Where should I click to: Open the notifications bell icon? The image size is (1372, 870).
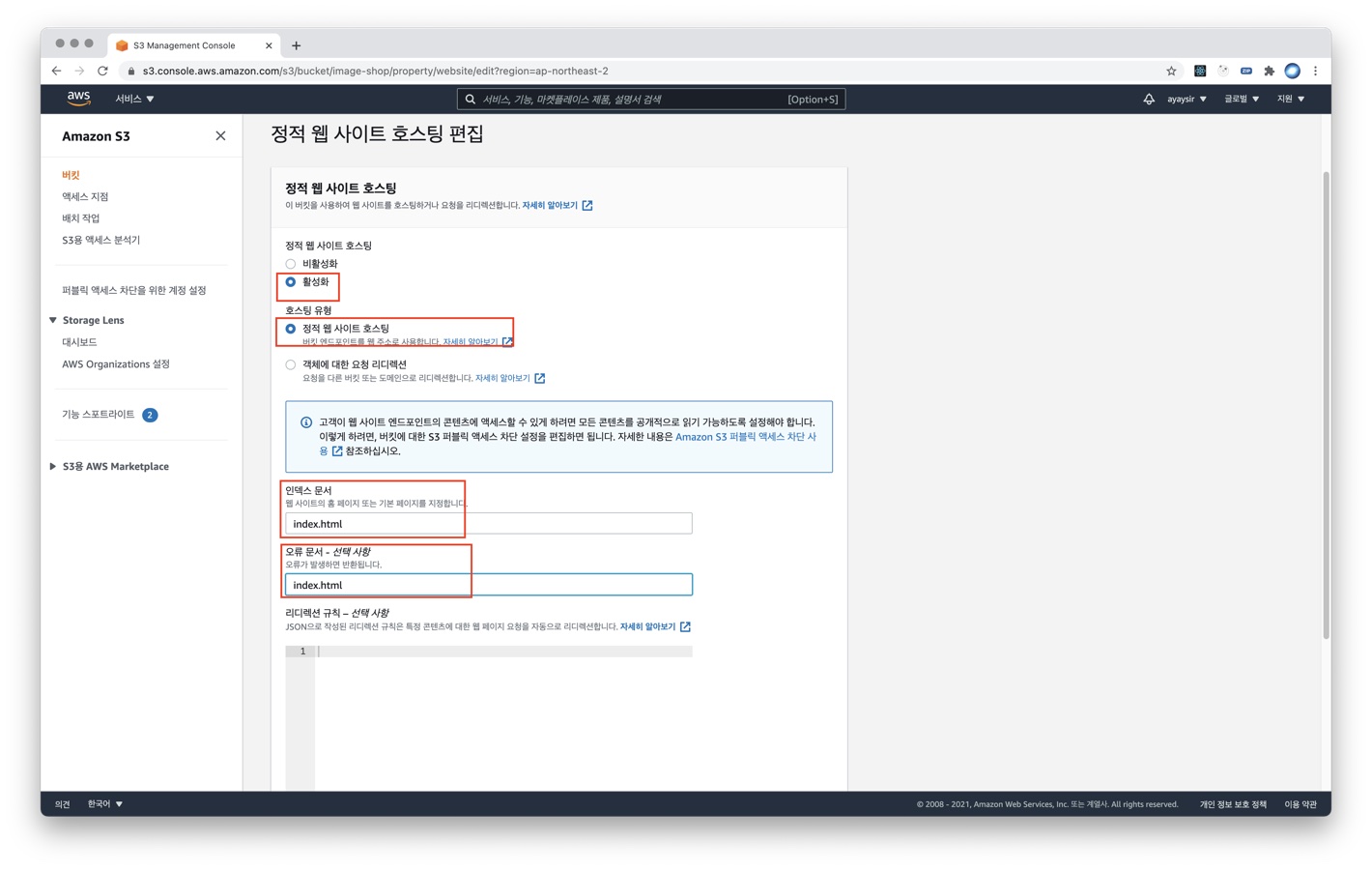point(1148,99)
